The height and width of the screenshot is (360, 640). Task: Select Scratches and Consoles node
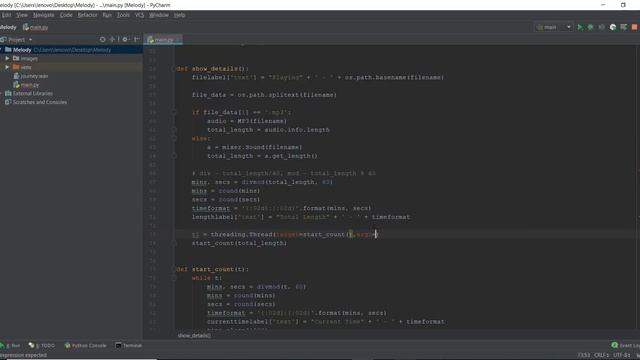36,102
